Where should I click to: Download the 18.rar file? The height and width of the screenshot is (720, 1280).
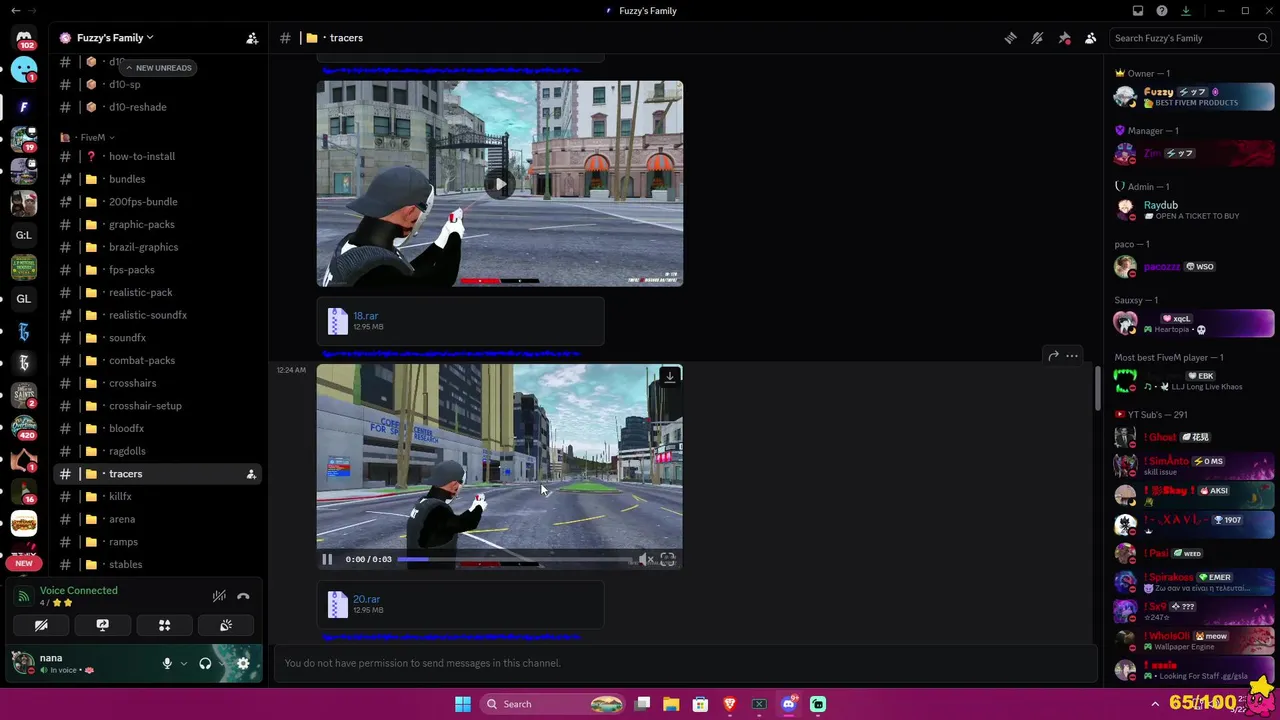click(x=365, y=316)
